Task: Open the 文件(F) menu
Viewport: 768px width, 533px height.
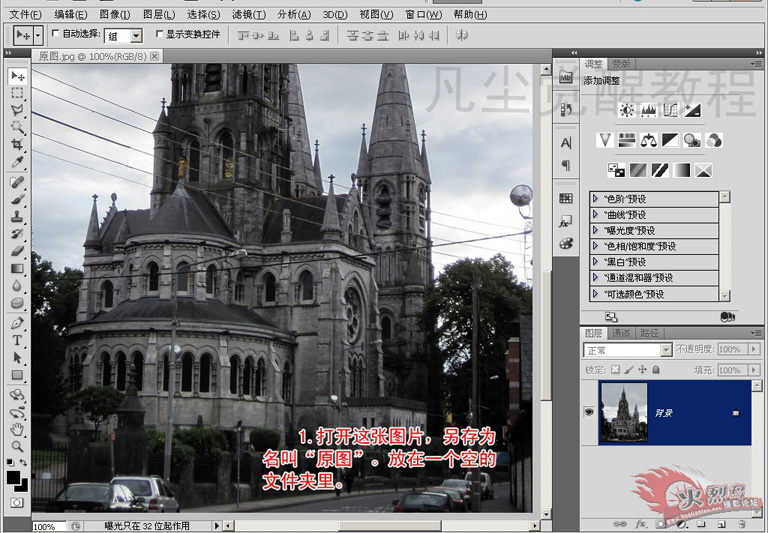Action: (x=25, y=15)
